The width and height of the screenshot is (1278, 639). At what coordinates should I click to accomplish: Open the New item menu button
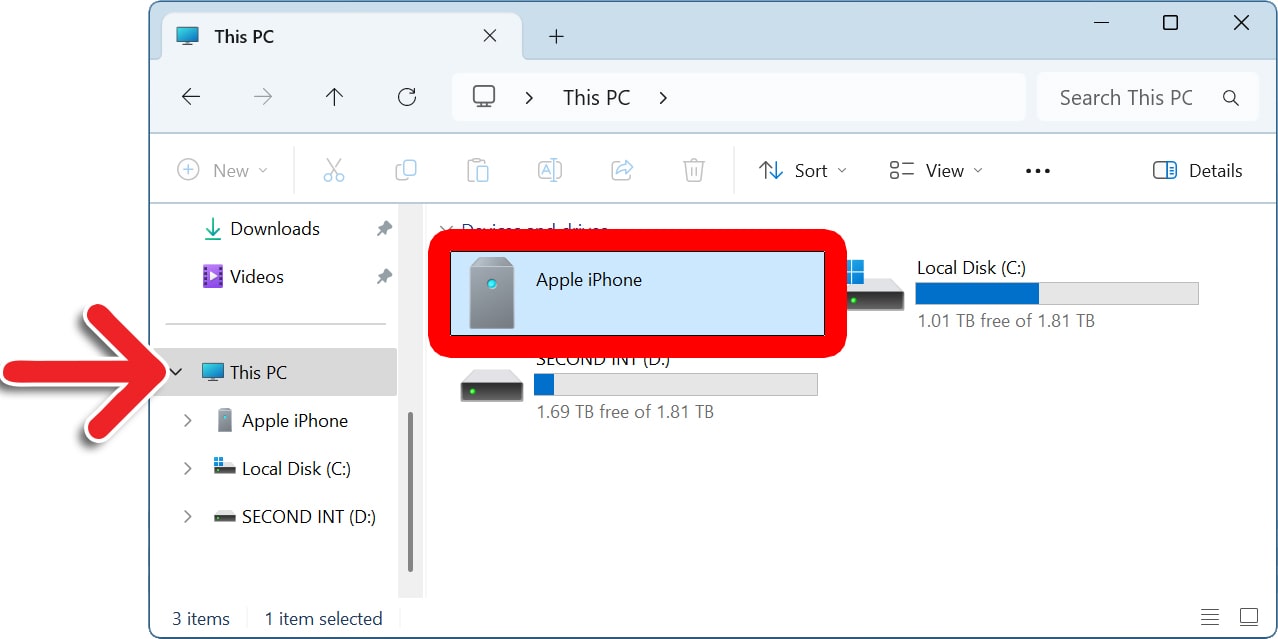(222, 171)
